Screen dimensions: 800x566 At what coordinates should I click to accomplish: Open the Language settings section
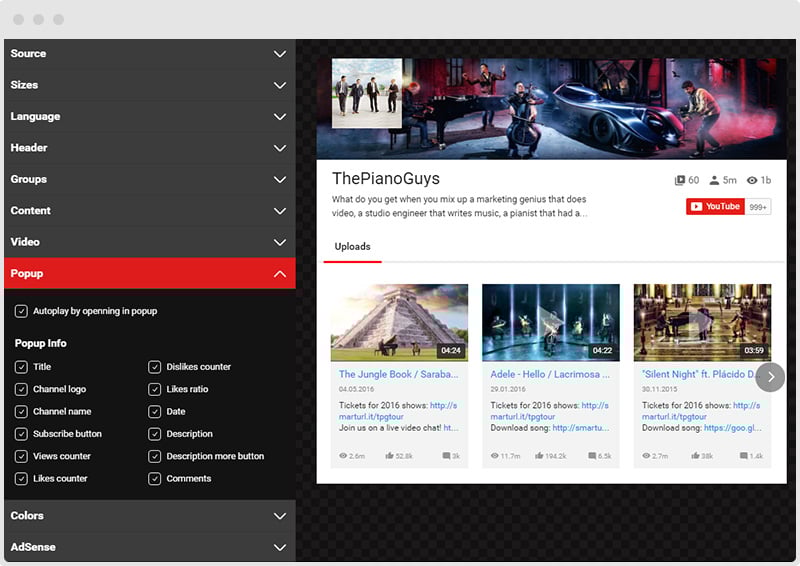149,116
